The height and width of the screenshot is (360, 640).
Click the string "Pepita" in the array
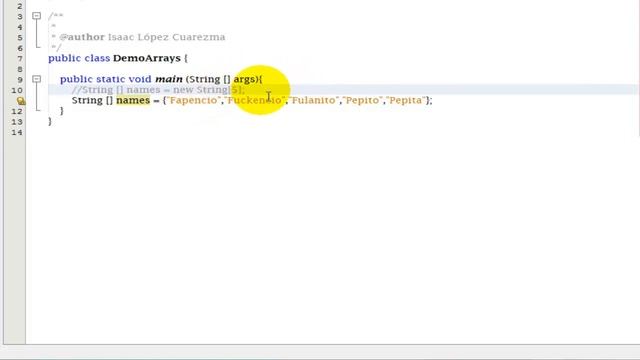click(x=405, y=100)
